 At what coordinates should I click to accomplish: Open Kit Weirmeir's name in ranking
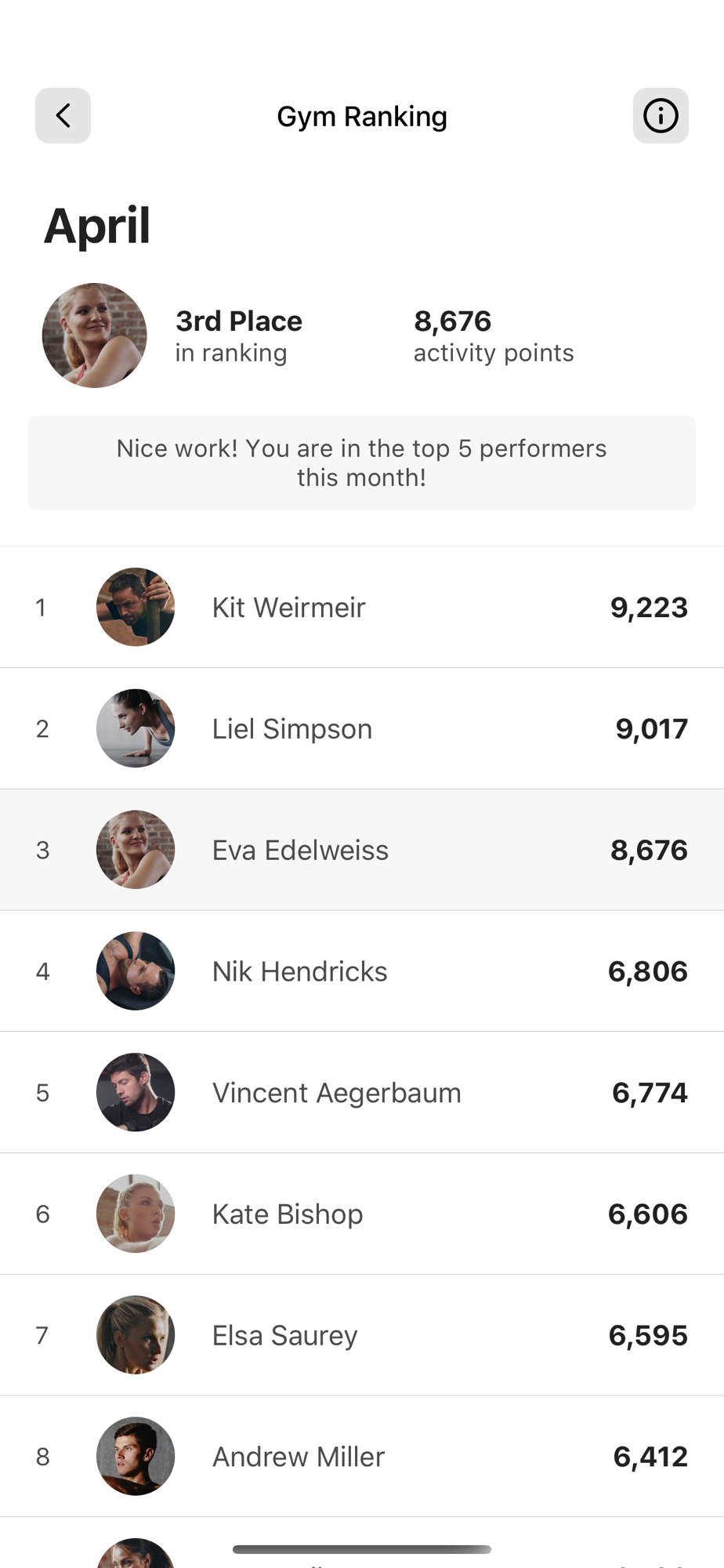(x=288, y=608)
